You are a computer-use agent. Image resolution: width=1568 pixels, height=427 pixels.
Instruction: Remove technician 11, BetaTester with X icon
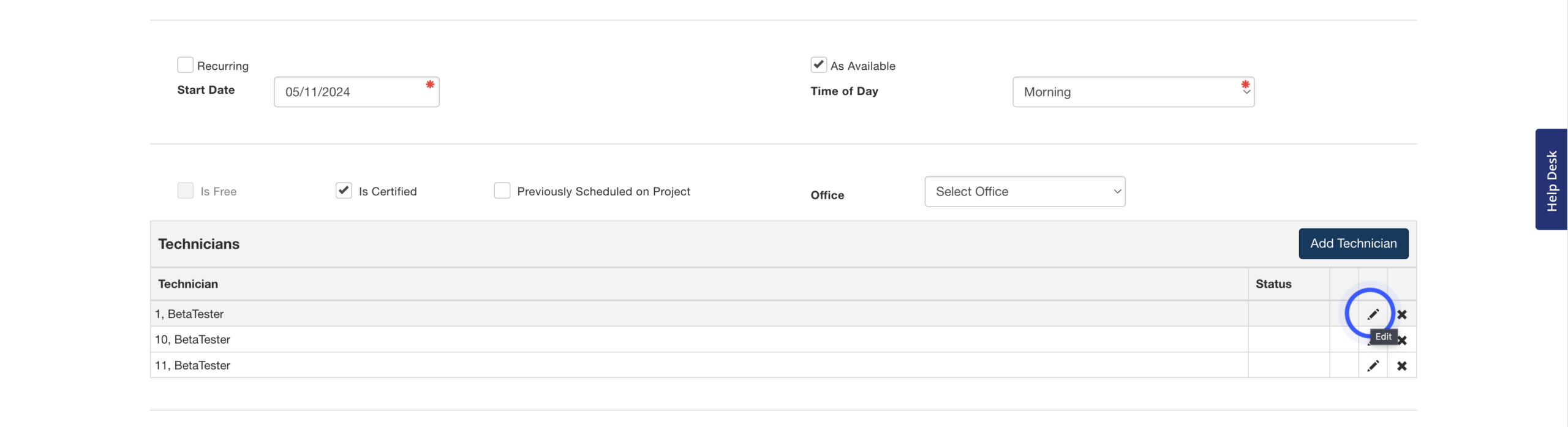(1402, 366)
